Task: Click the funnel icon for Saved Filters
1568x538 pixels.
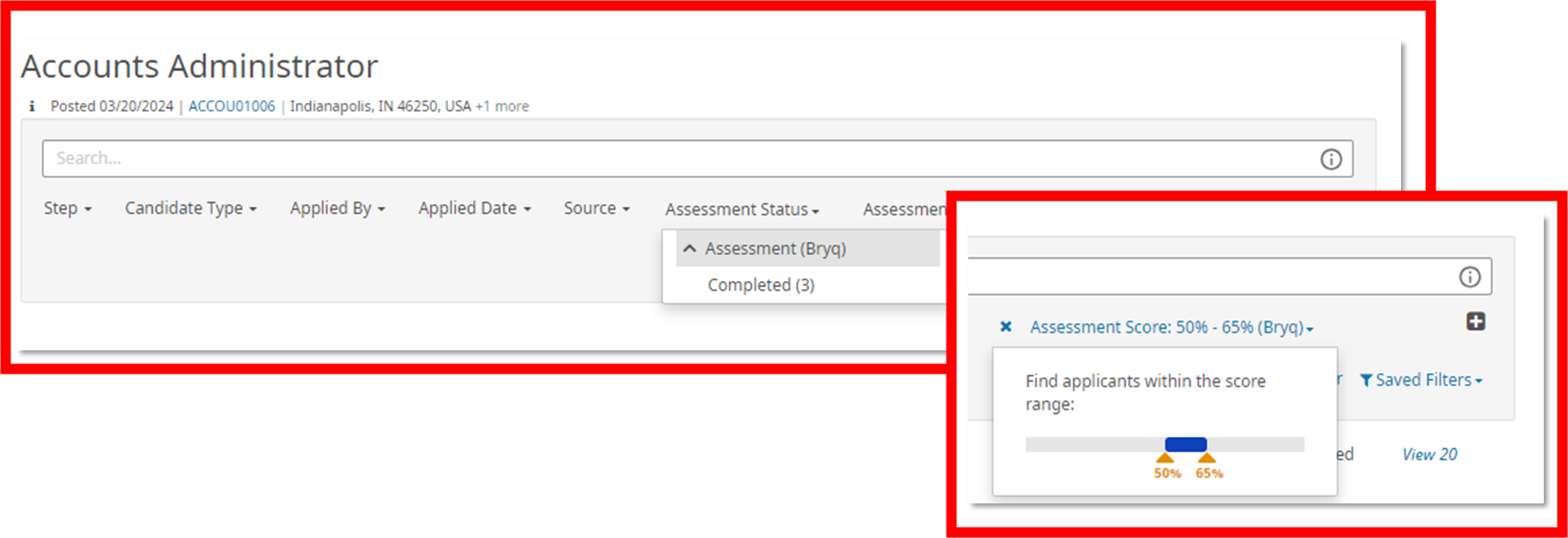Action: pos(1366,381)
